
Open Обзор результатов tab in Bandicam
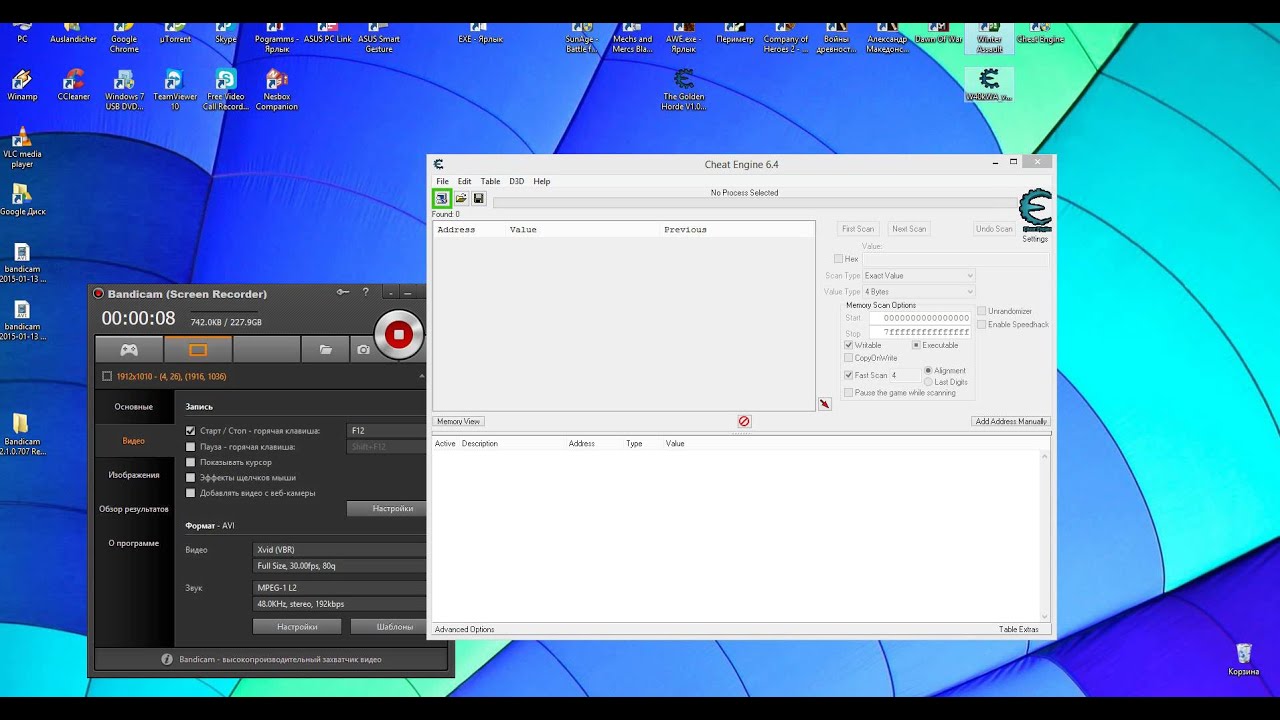(x=134, y=509)
